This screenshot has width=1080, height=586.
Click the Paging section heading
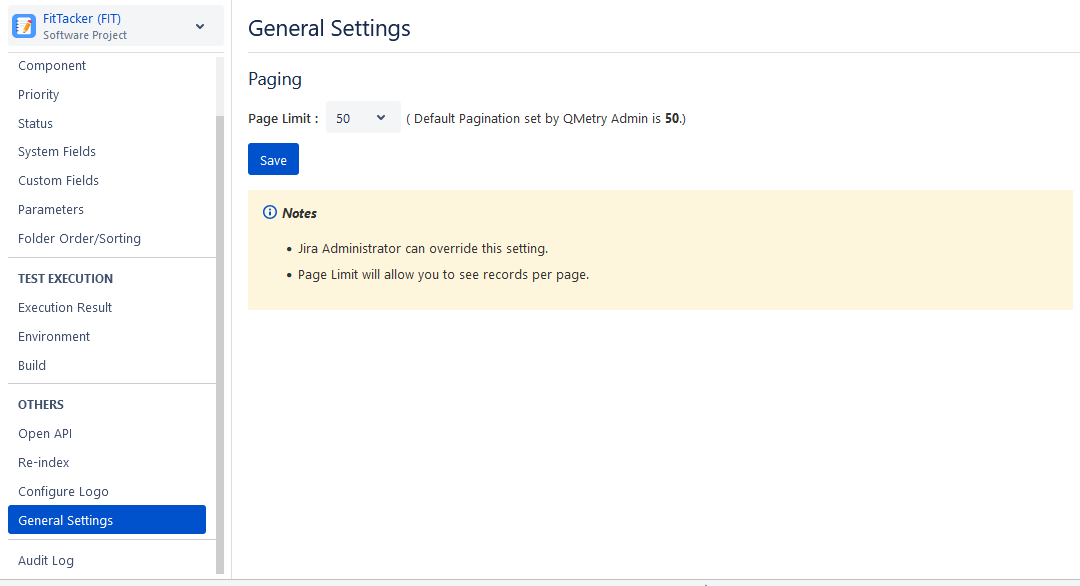click(275, 79)
